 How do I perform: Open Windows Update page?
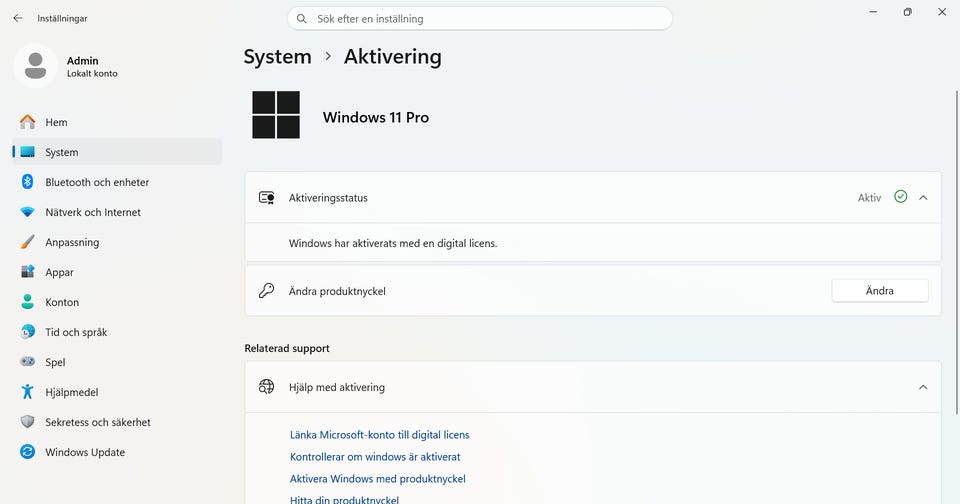(x=117, y=452)
